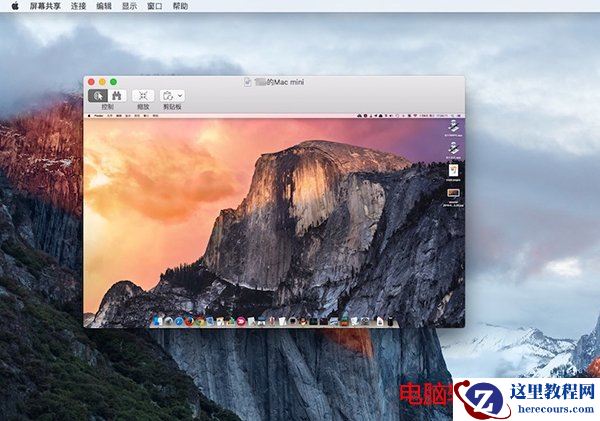
Task: Open the 连接 menu
Action: coord(78,6)
